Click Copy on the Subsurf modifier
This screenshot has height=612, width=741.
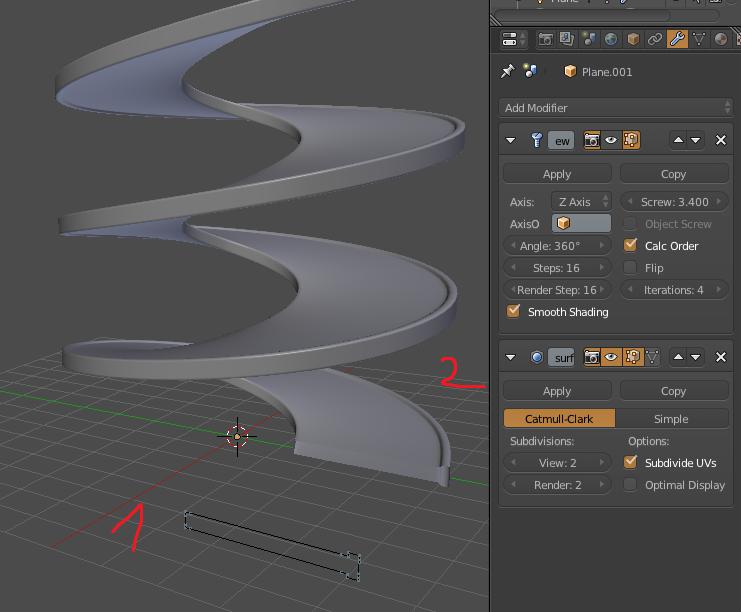pos(673,391)
